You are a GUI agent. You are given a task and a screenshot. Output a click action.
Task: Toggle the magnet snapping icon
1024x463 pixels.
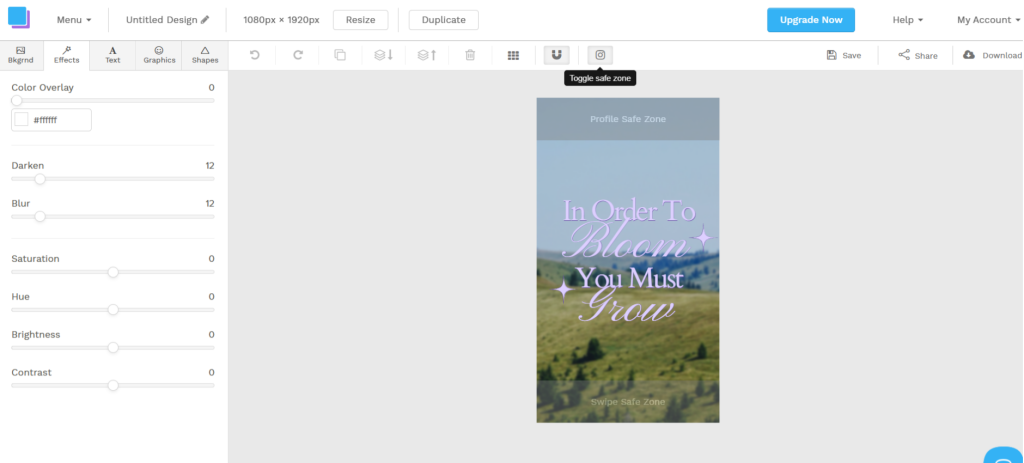556,56
